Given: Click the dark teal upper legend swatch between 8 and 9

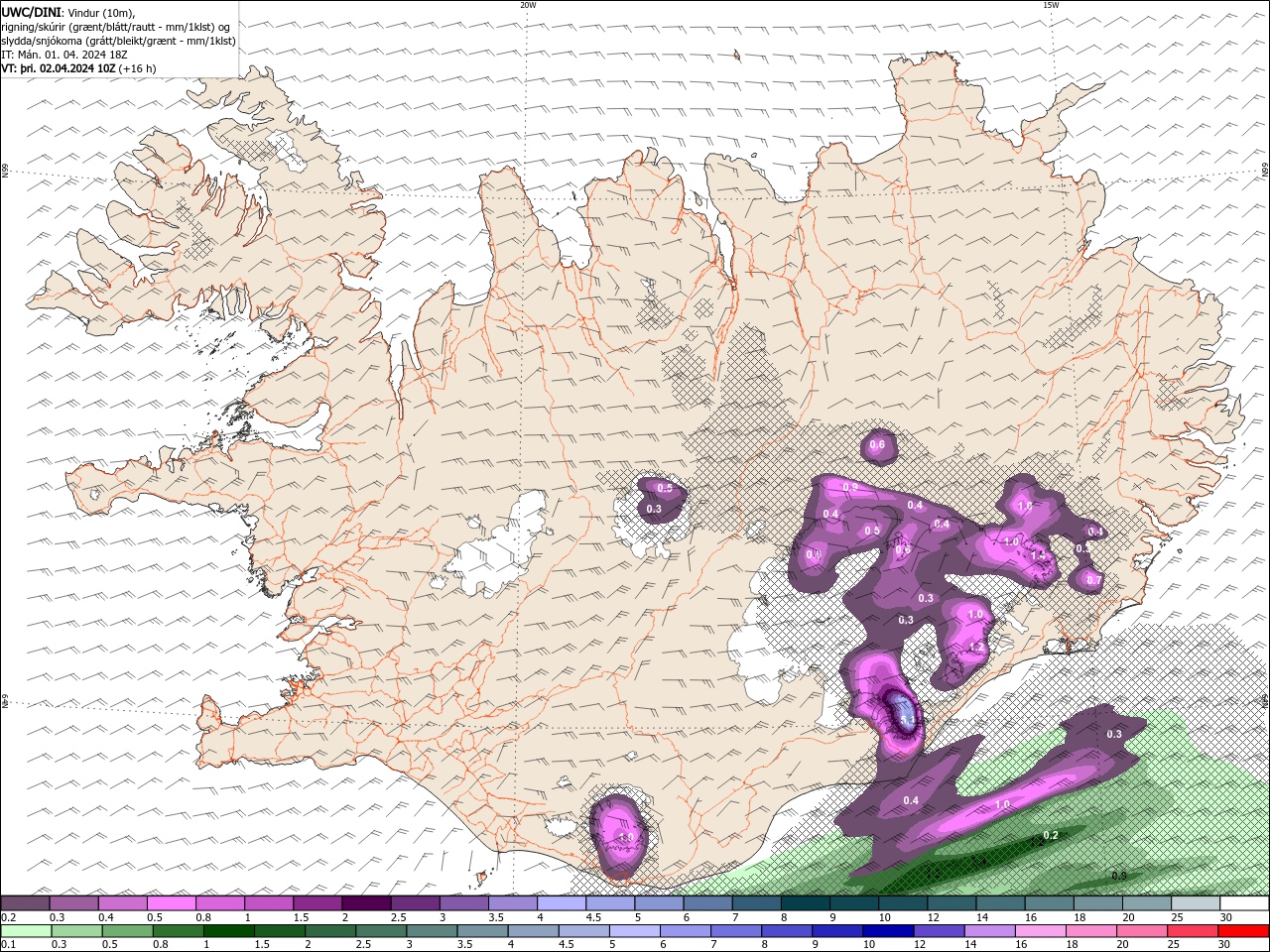Looking at the screenshot, I should coord(805,903).
